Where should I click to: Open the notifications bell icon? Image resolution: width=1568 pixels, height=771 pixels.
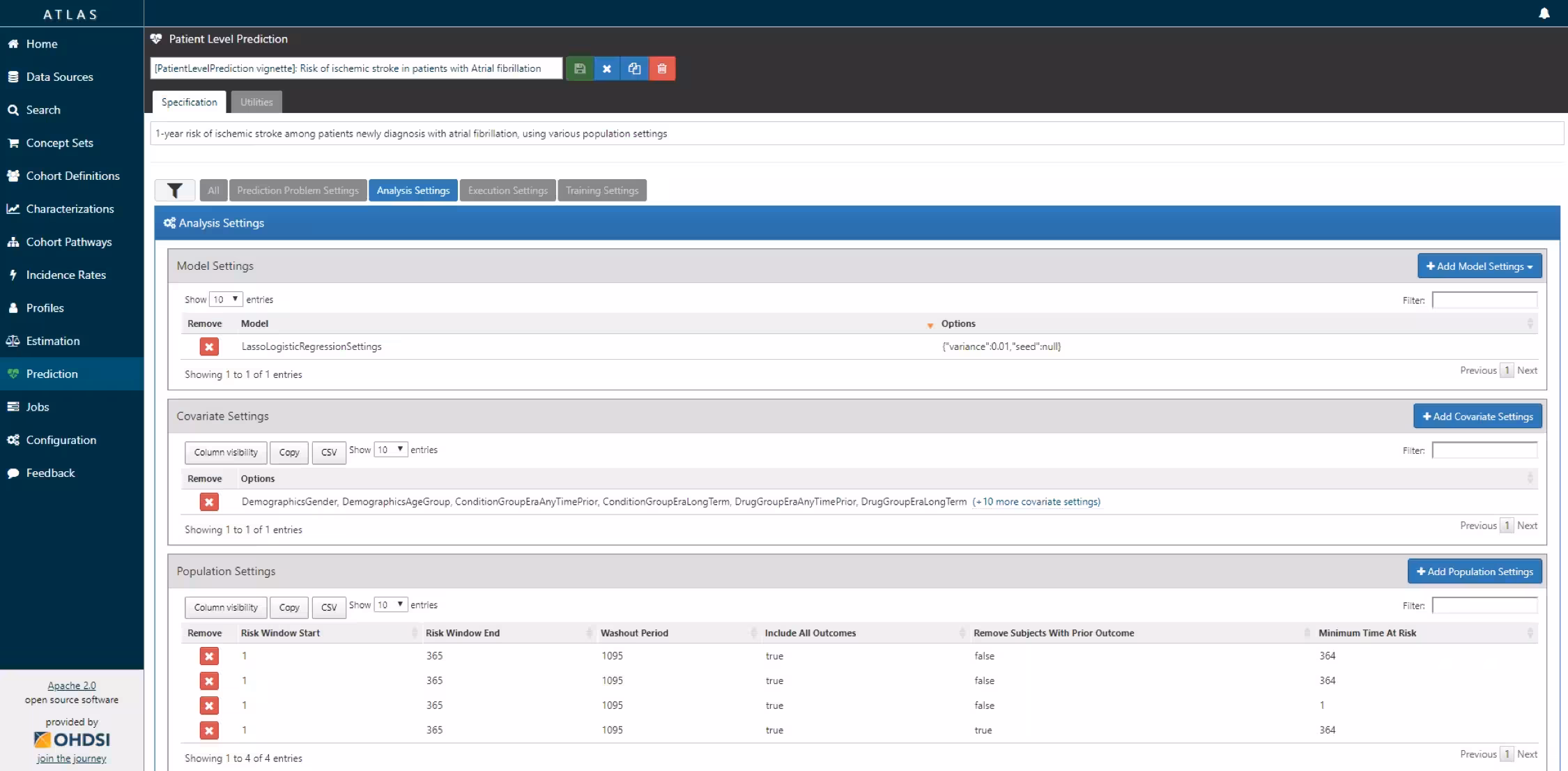point(1544,13)
